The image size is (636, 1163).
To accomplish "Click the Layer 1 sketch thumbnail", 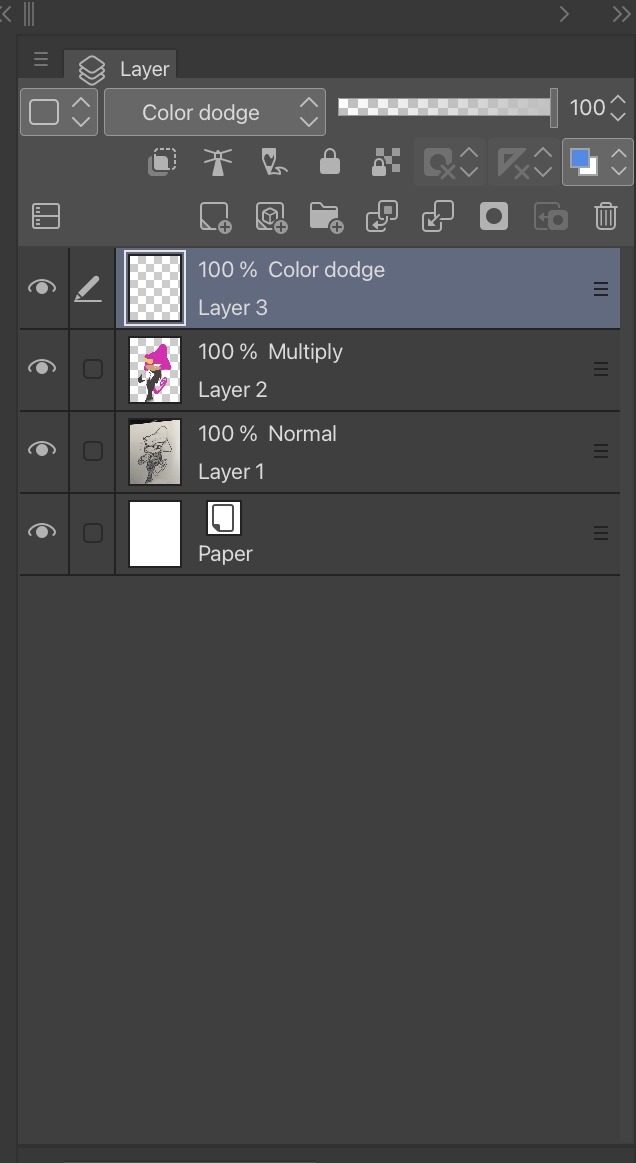I will point(155,451).
